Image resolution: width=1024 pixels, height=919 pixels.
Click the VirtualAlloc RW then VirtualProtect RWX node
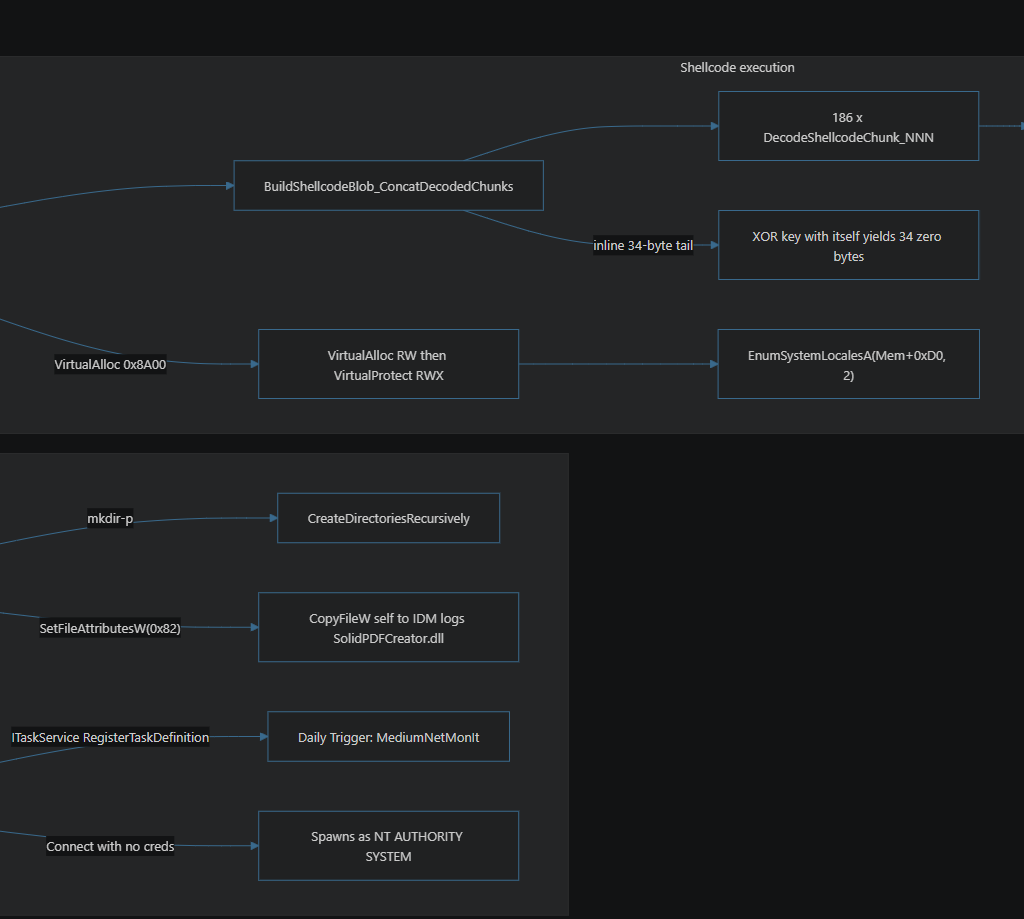389,364
